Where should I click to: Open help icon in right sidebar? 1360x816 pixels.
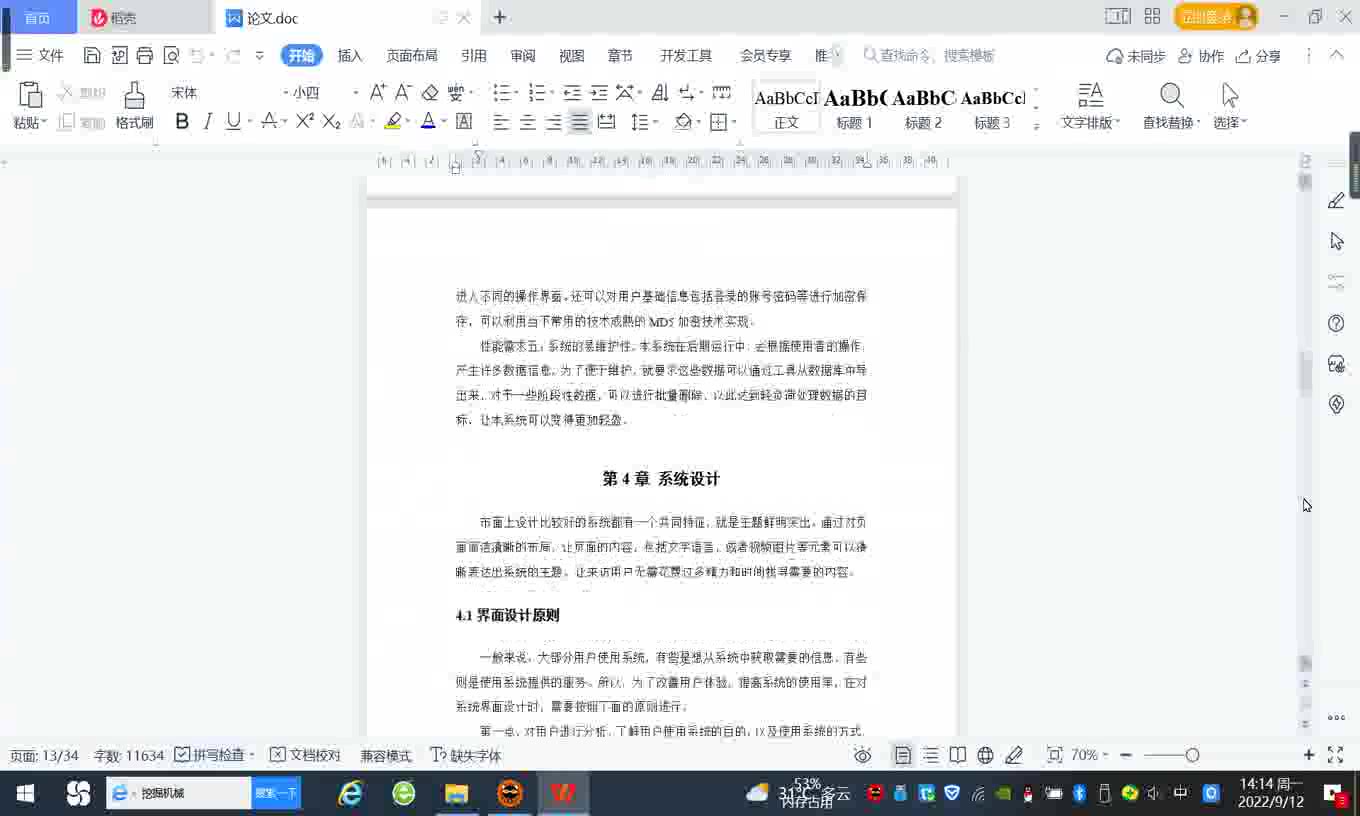(x=1336, y=323)
